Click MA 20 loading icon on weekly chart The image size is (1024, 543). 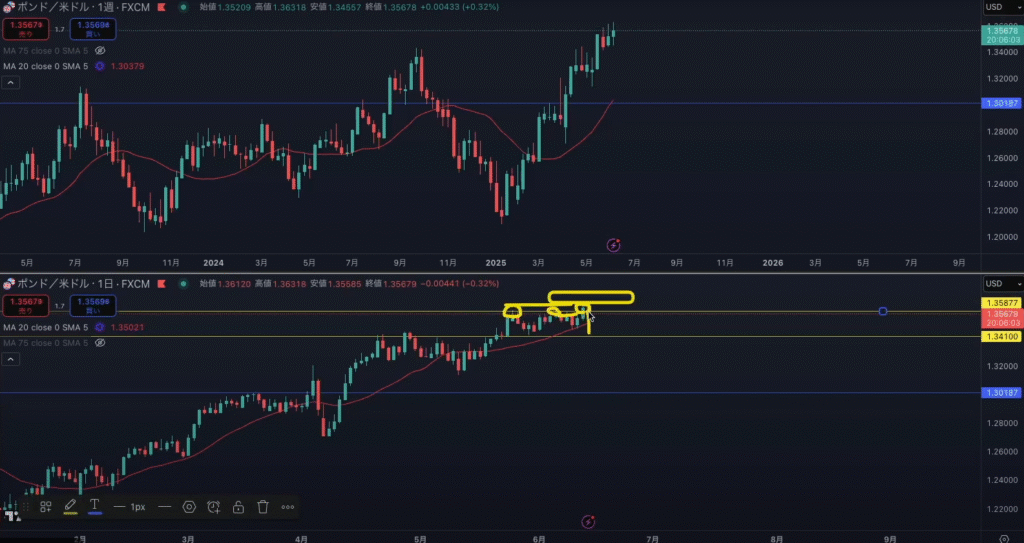(100, 66)
